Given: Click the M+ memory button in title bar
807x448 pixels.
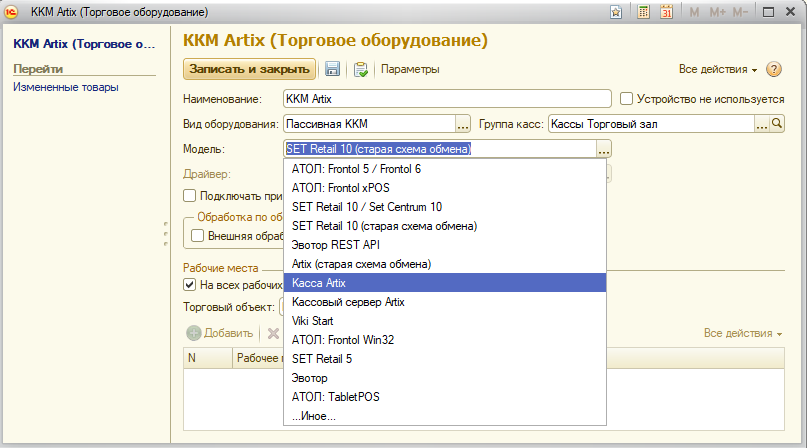Looking at the screenshot, I should [717, 12].
